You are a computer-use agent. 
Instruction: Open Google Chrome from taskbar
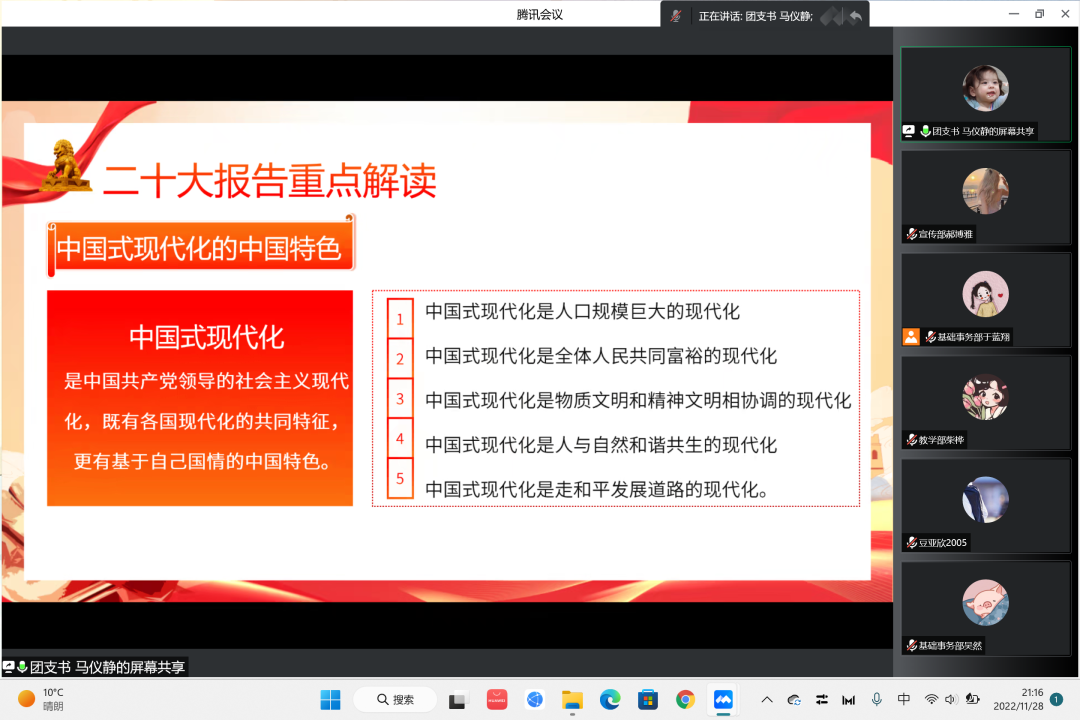[685, 699]
